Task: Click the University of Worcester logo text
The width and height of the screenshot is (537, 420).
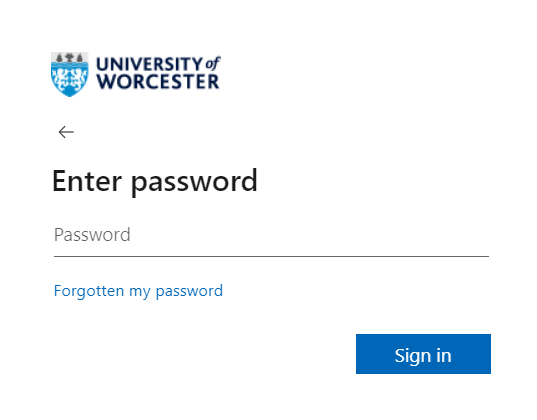Action: [x=158, y=73]
